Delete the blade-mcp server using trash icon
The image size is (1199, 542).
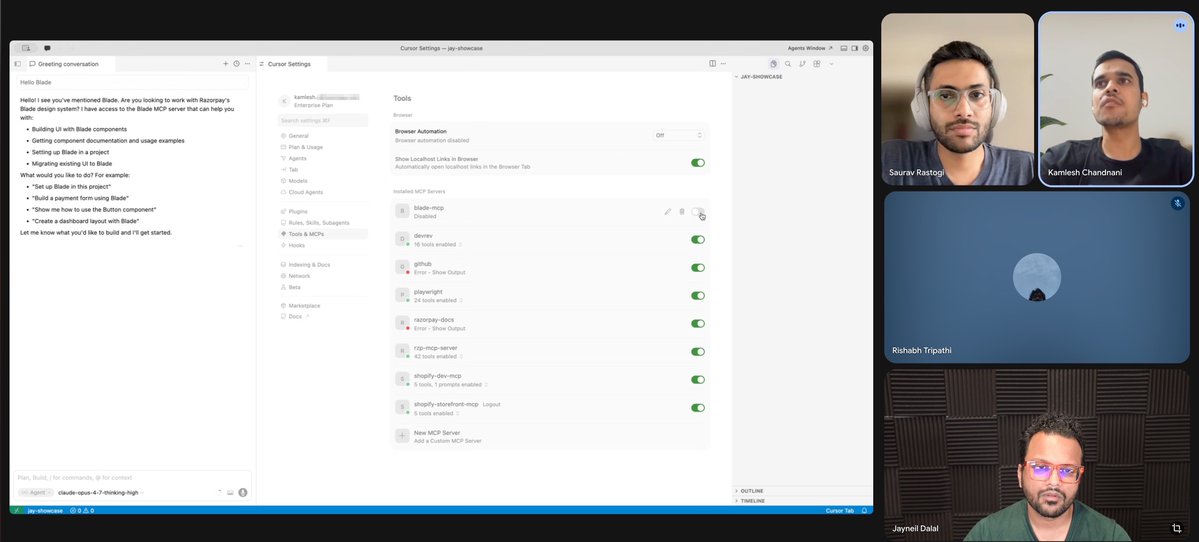[x=682, y=212]
